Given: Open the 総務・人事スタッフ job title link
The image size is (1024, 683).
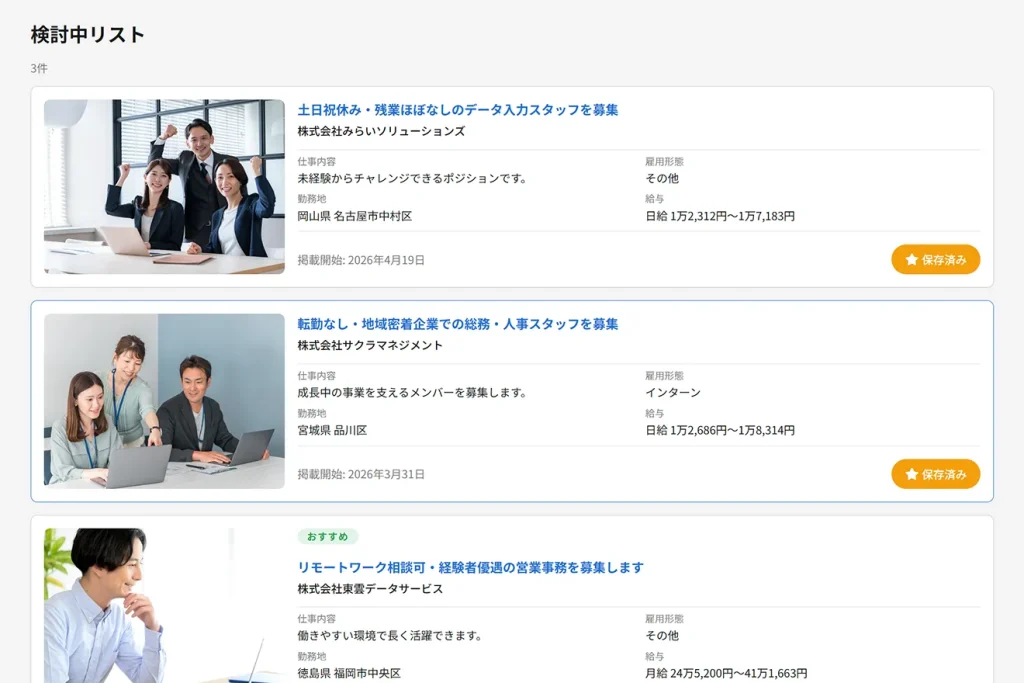Looking at the screenshot, I should click(458, 324).
